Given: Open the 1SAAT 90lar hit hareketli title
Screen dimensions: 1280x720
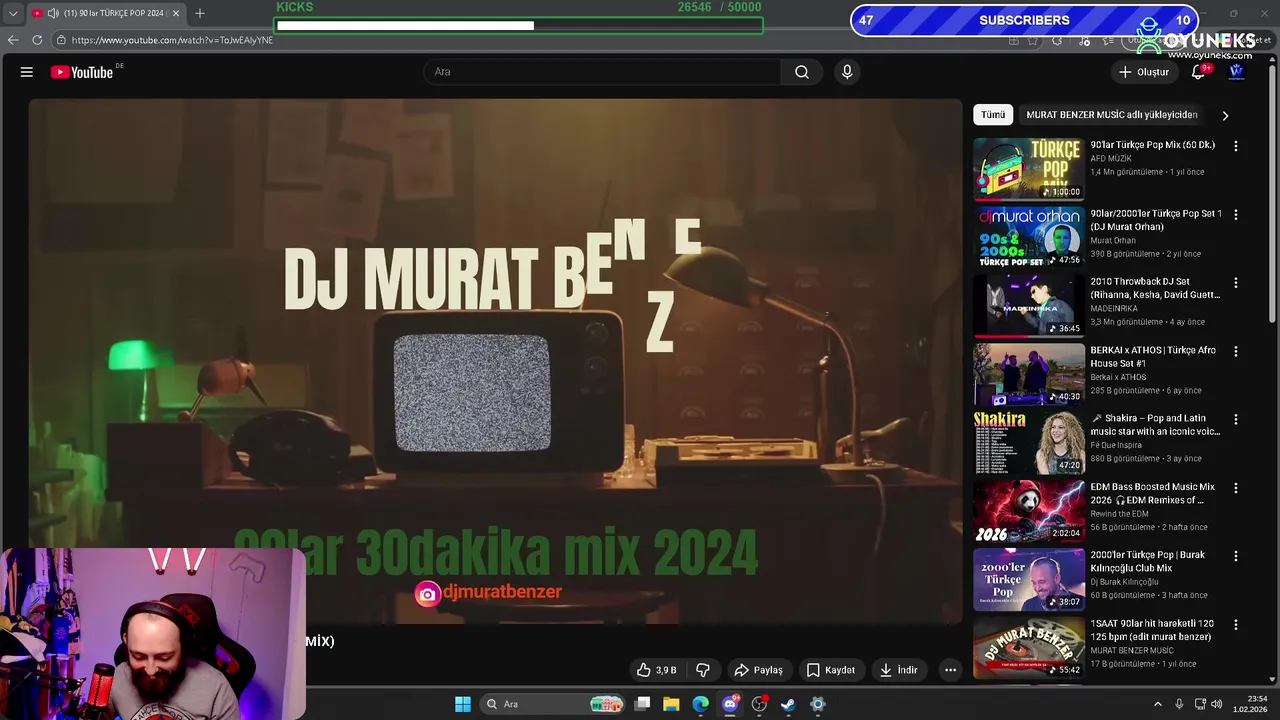Looking at the screenshot, I should pos(1151,630).
